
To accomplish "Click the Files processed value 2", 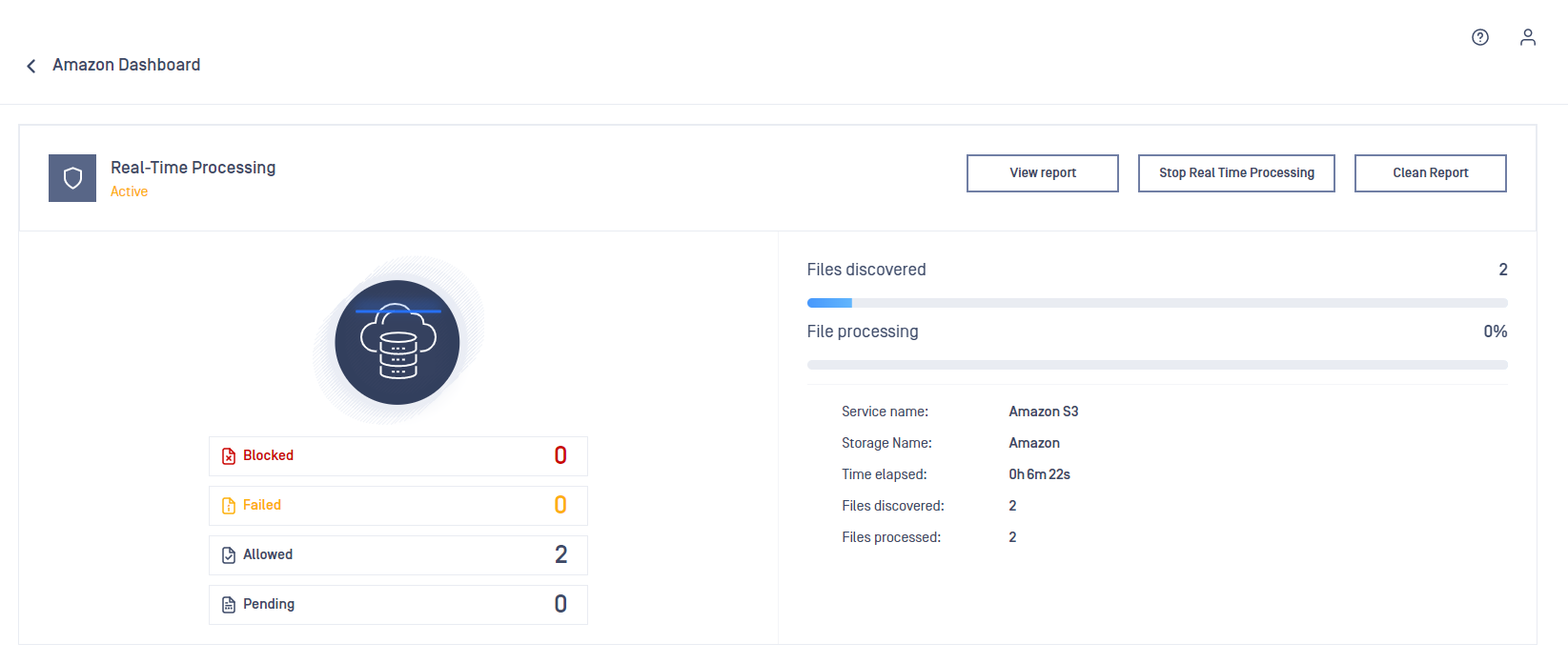I will point(1012,537).
